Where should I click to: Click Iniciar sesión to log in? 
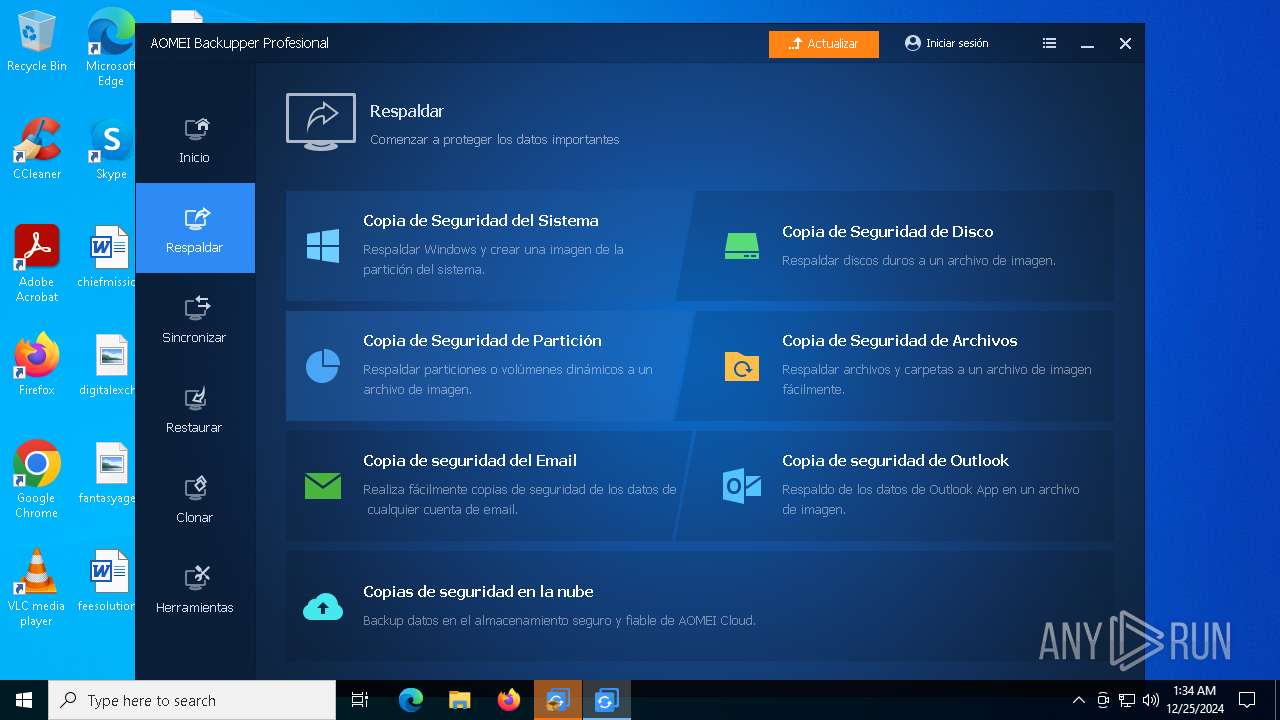pyautogui.click(x=946, y=43)
